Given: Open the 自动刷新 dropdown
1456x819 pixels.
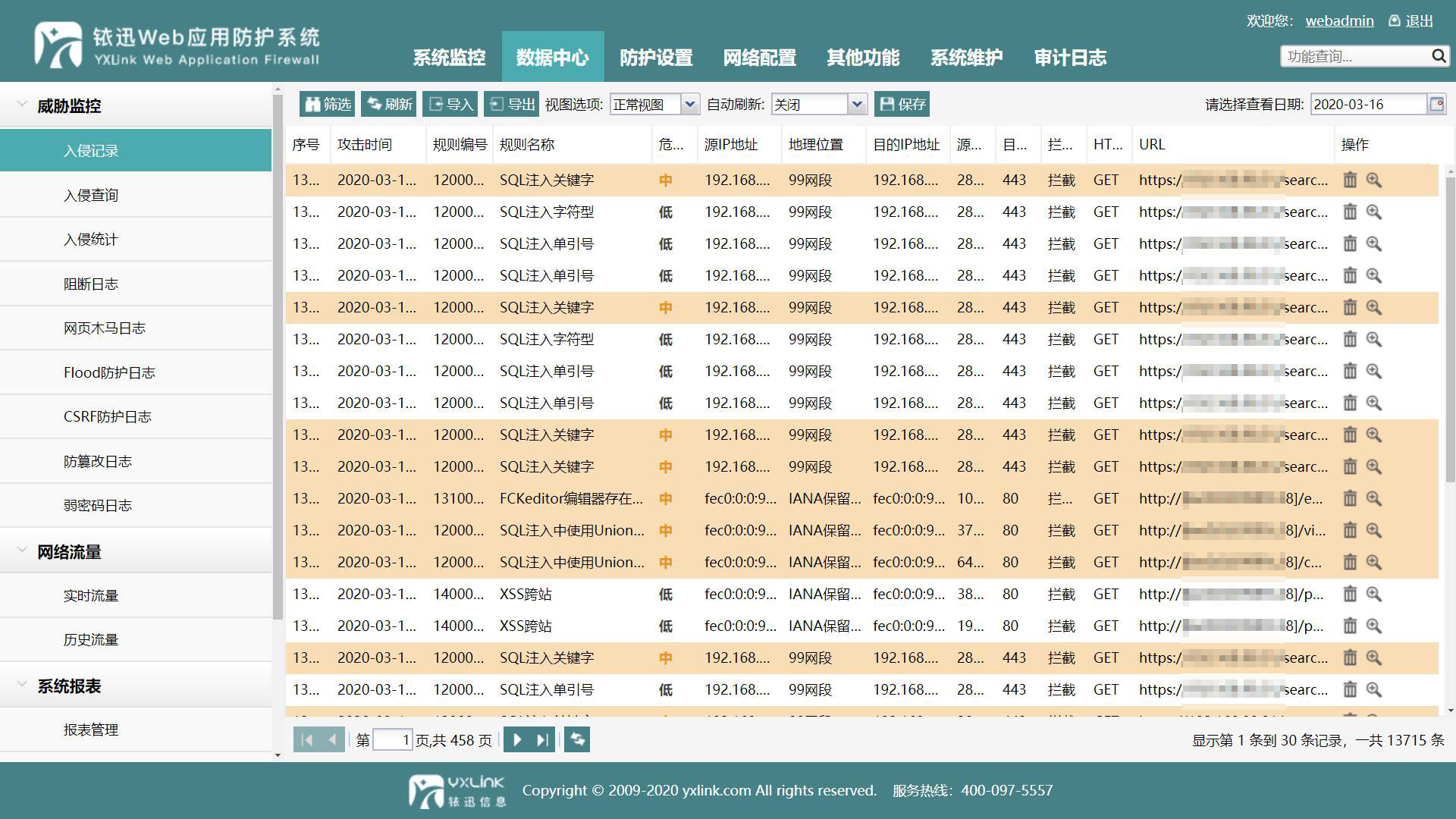Looking at the screenshot, I should (857, 104).
